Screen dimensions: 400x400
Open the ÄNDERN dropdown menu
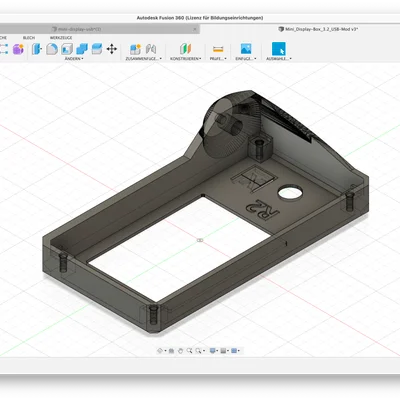74,59
